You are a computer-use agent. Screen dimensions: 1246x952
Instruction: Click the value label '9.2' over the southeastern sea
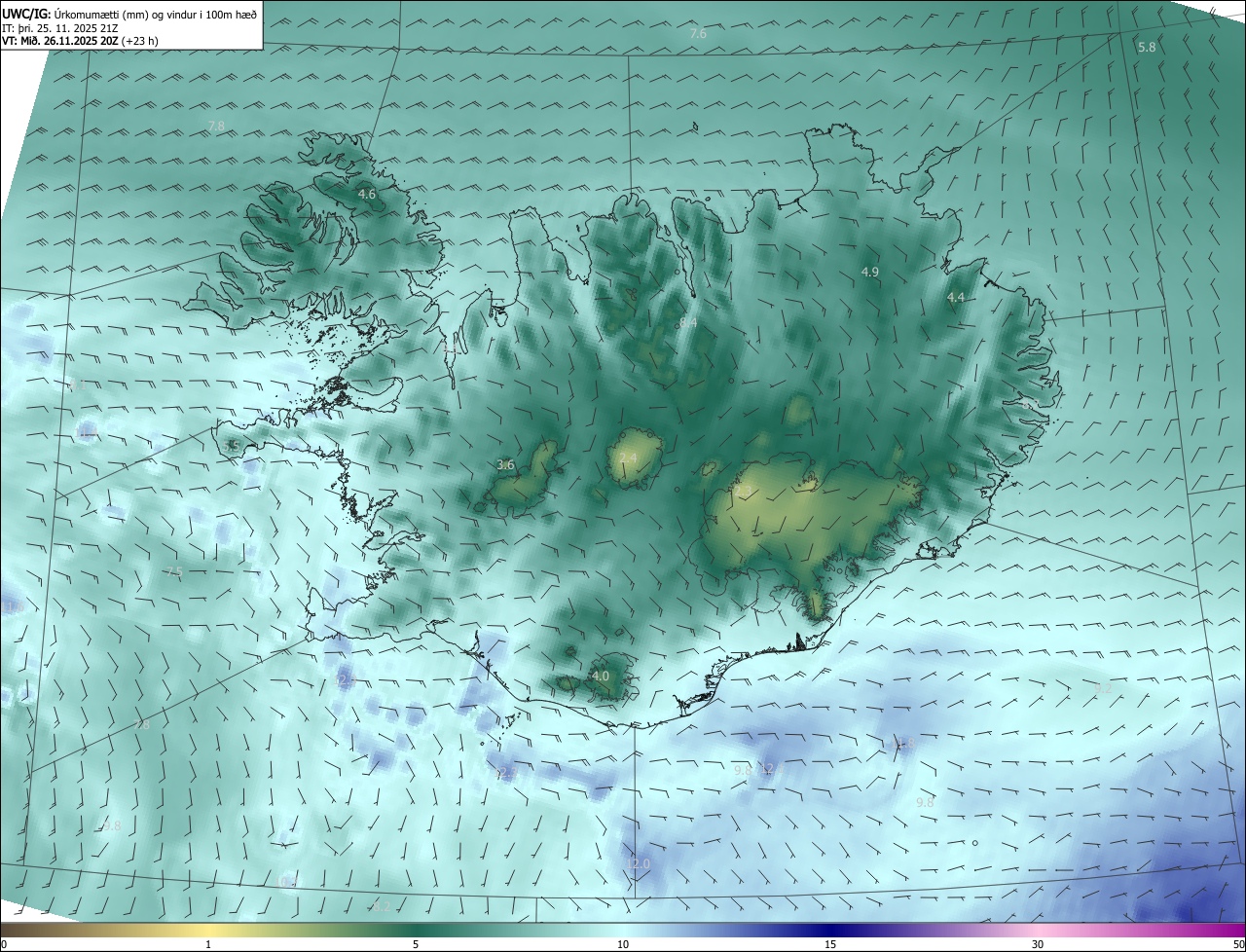click(1103, 688)
